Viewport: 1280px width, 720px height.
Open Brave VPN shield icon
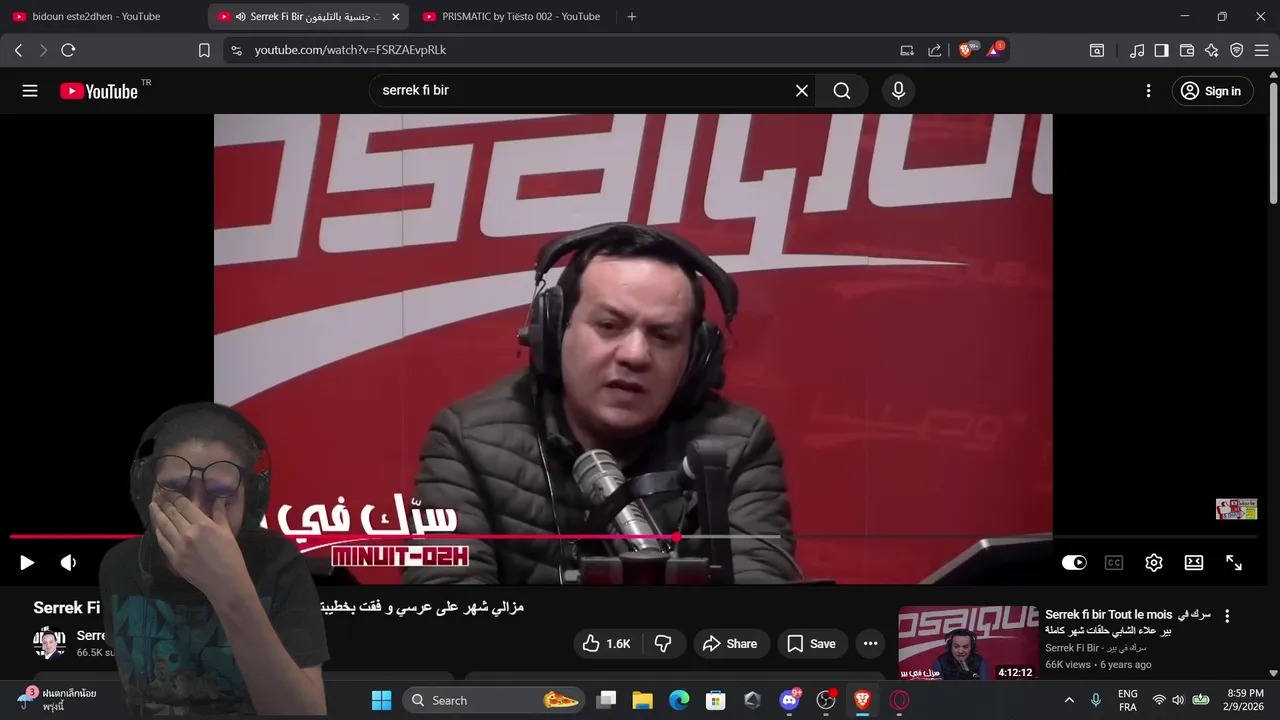pos(1237,50)
